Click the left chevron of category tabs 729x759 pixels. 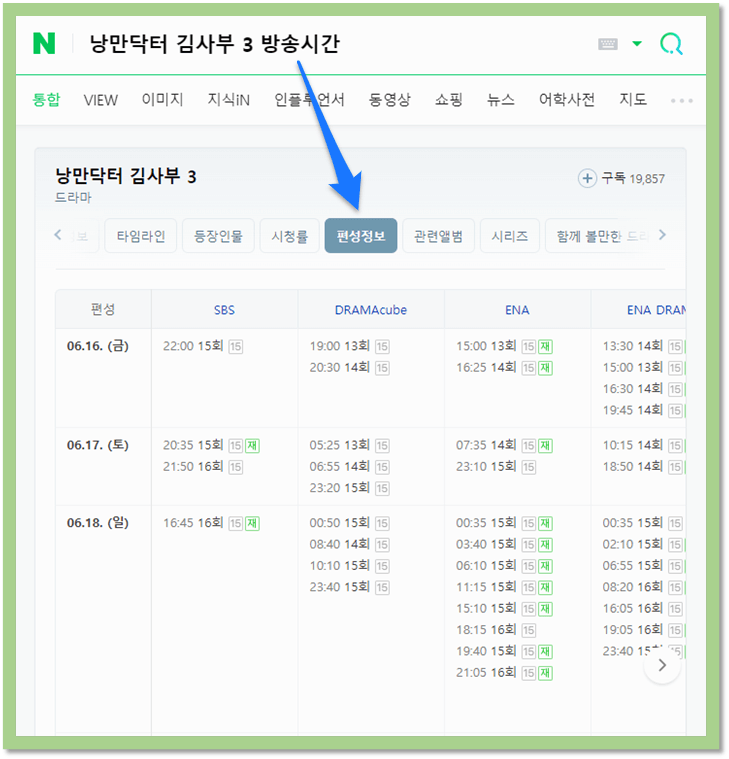point(58,235)
